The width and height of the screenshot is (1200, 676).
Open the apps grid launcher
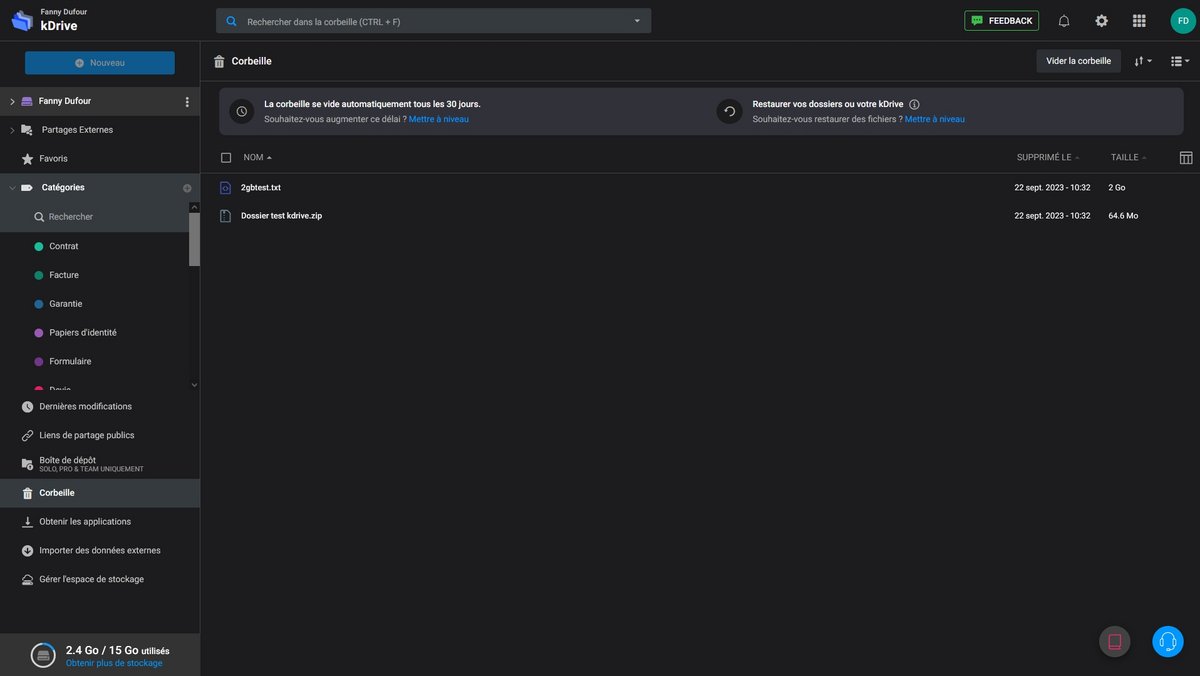pos(1139,21)
